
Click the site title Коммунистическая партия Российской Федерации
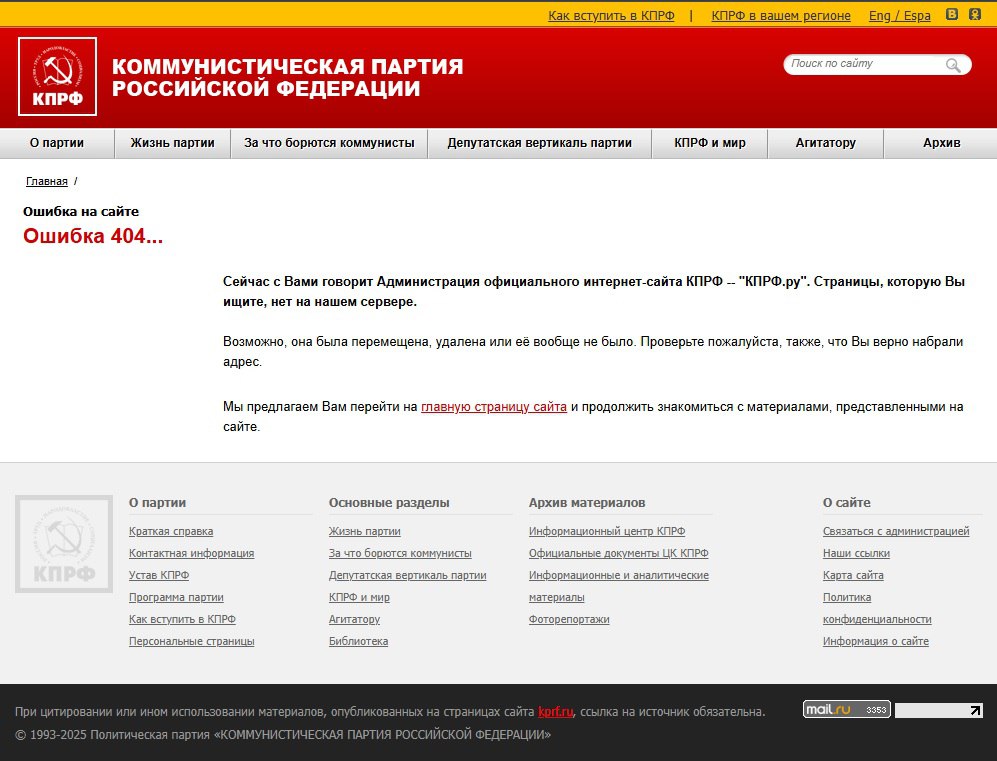pyautogui.click(x=287, y=77)
